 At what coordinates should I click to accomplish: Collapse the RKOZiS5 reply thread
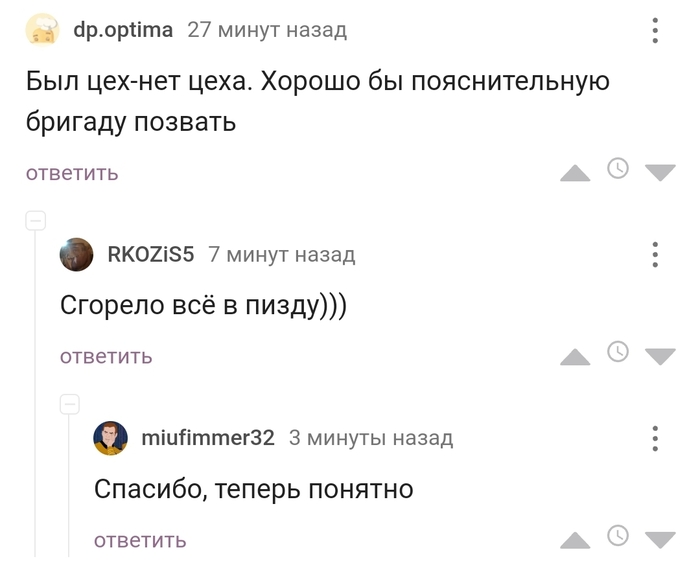pos(36,220)
